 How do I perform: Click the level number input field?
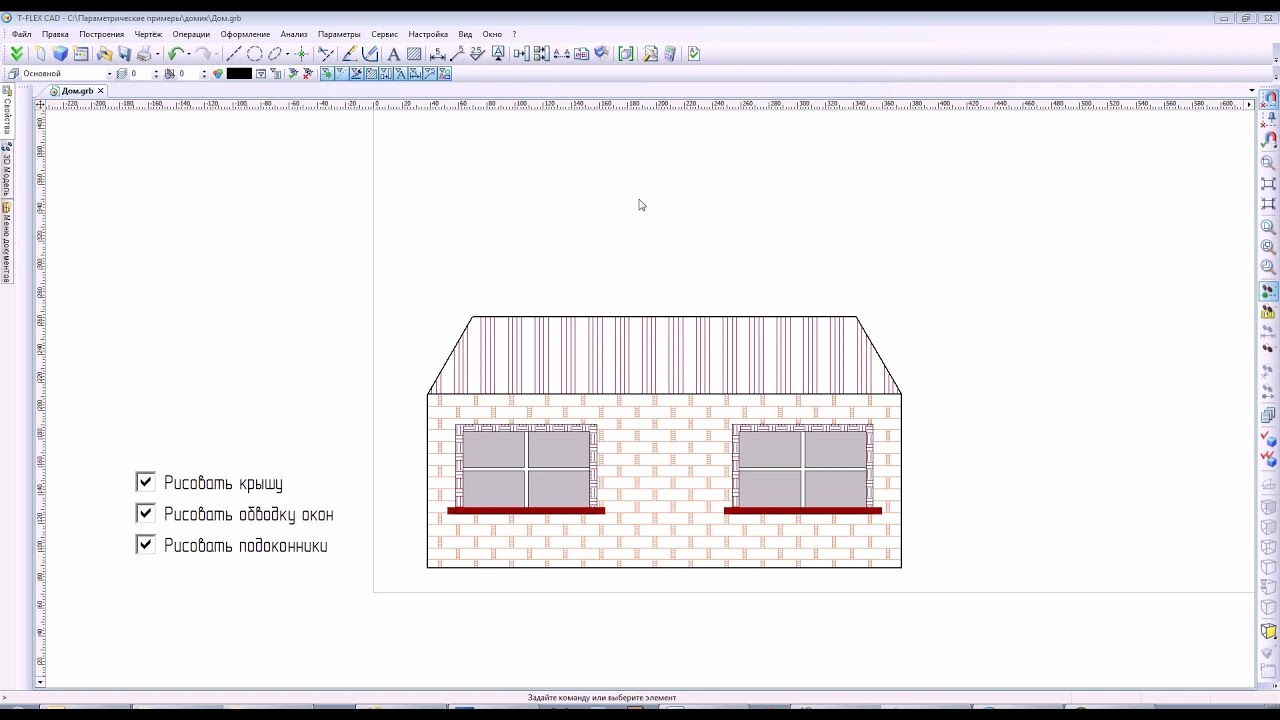tap(140, 74)
